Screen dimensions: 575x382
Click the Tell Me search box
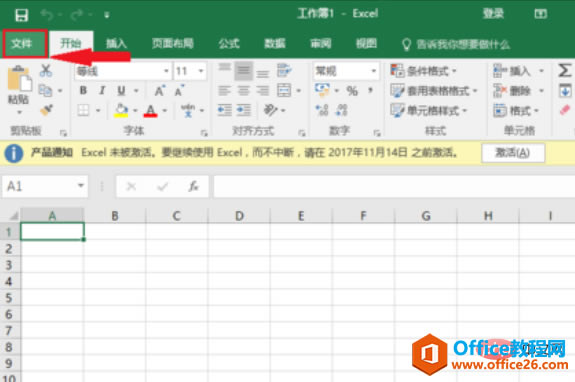coord(456,44)
